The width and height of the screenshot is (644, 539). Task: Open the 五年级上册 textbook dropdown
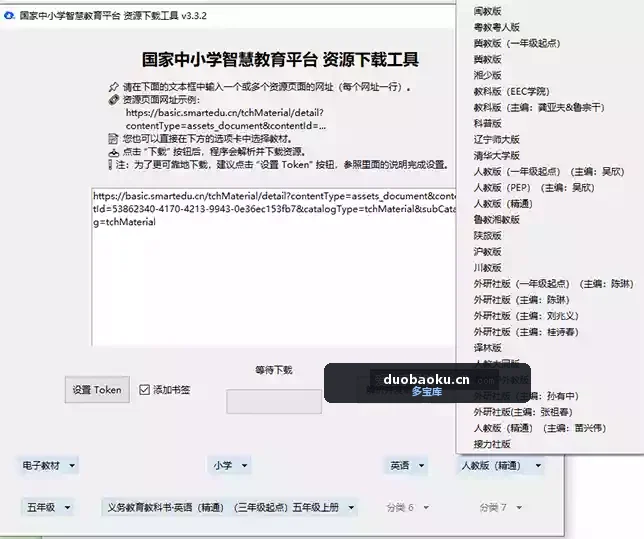[x=230, y=507]
